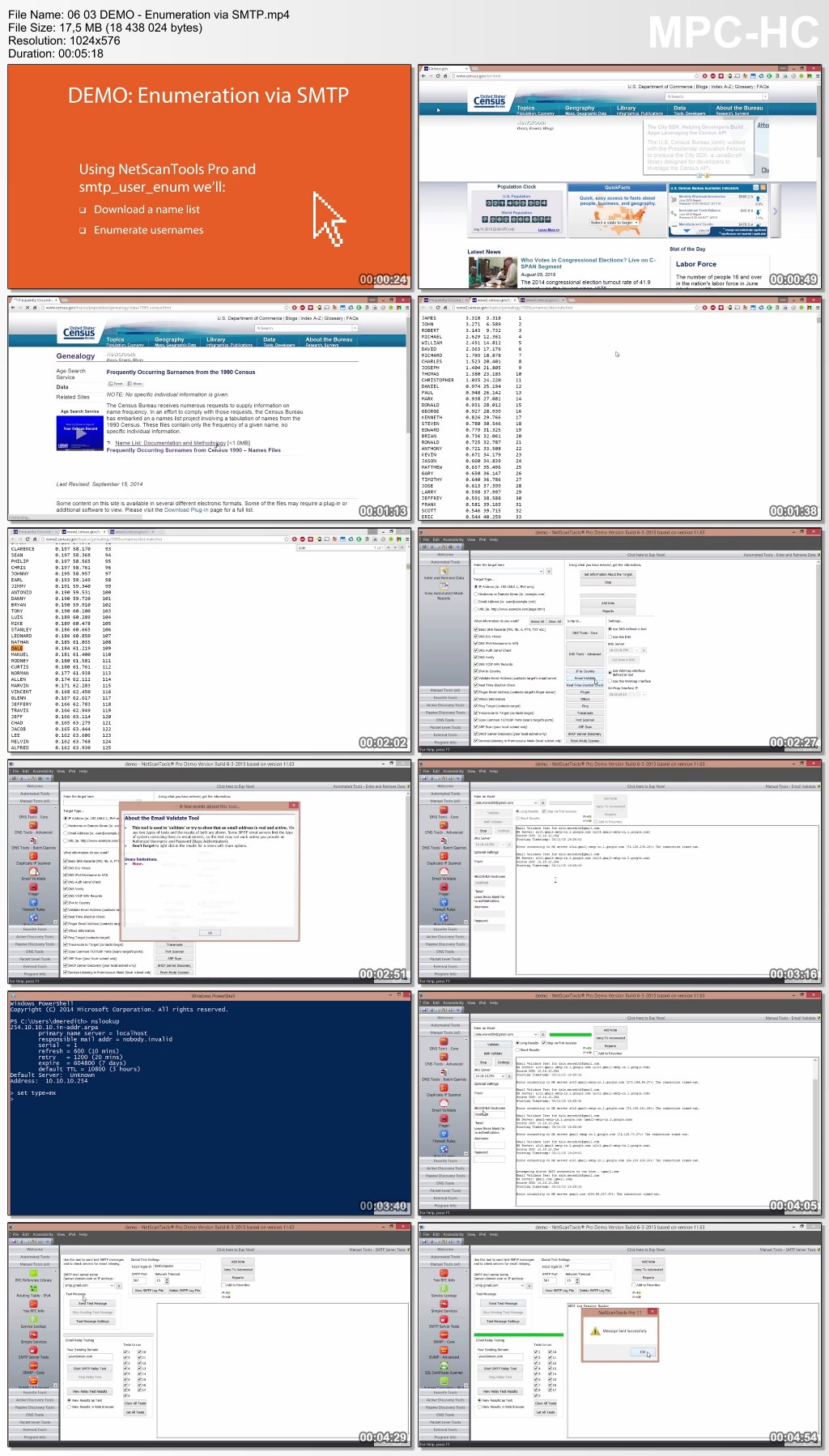The height and width of the screenshot is (1456, 829).
Task: Open Accessibility menu in 00:02:27 frame
Action: 453,539
